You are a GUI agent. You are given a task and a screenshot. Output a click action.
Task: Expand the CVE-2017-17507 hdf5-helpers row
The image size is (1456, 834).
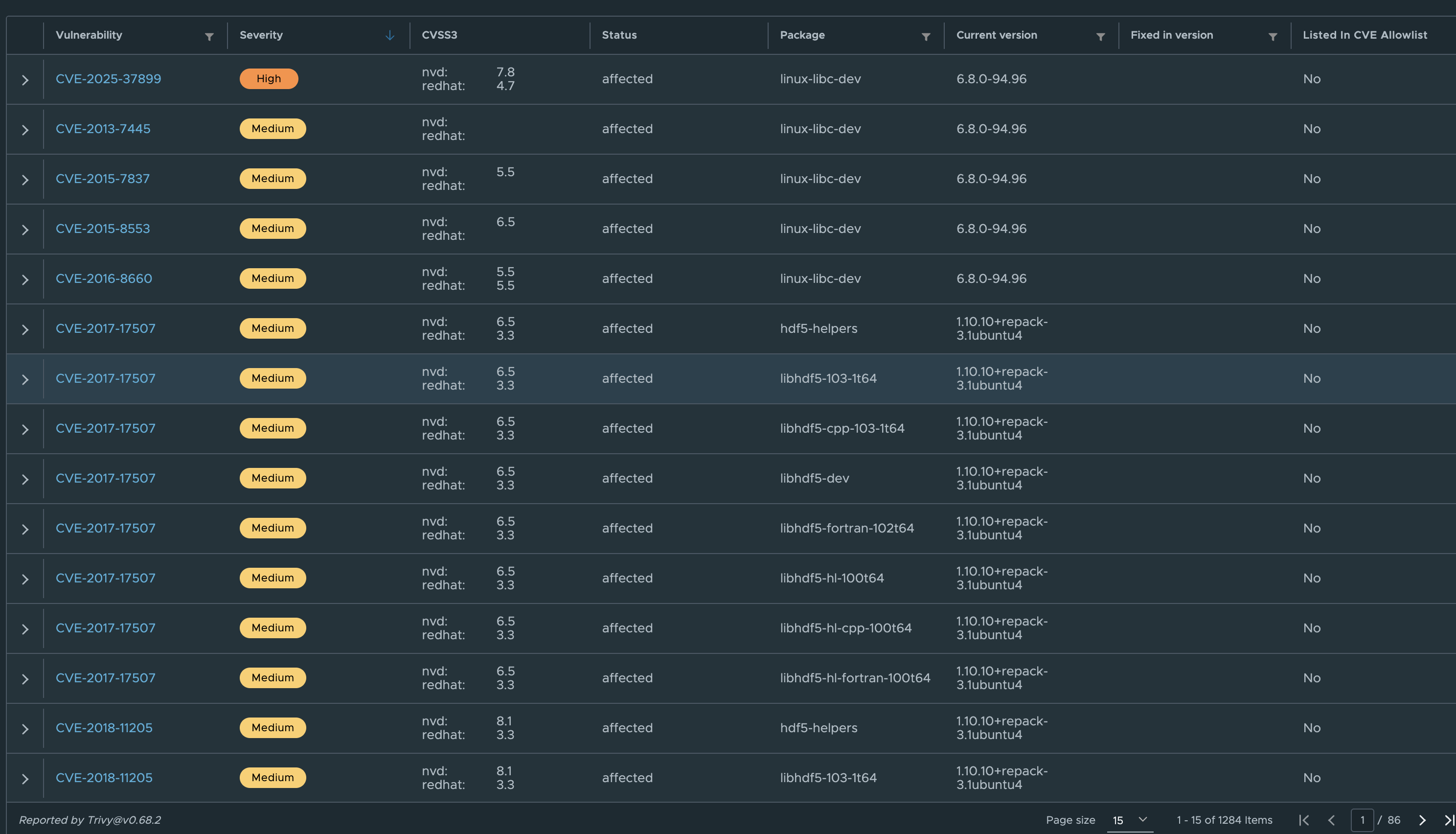point(25,329)
